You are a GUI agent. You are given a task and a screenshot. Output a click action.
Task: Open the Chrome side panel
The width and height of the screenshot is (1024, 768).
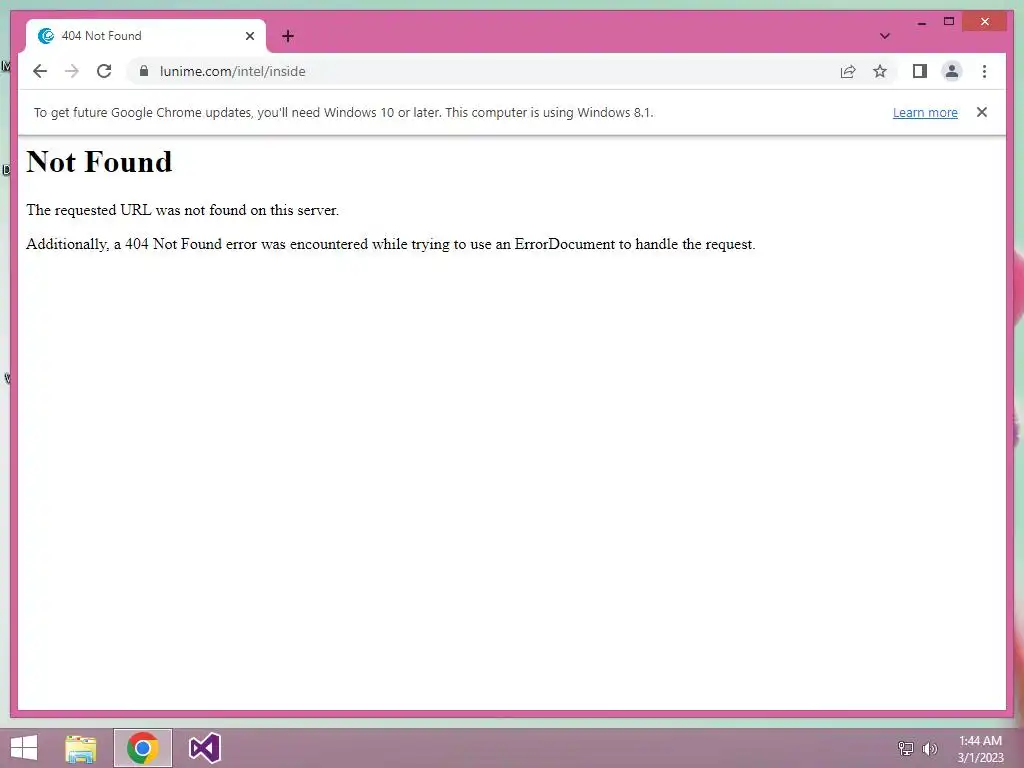pos(920,71)
